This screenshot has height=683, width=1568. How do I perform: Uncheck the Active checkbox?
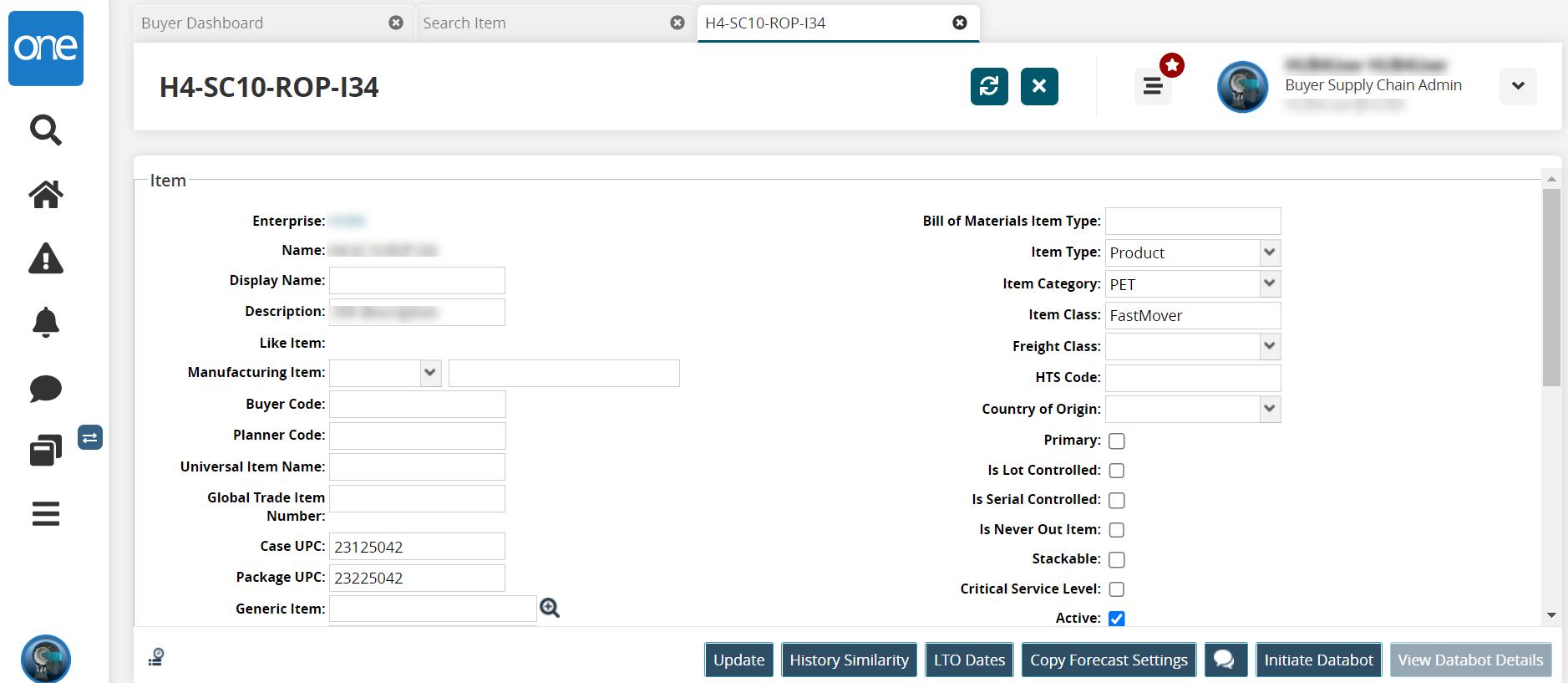tap(1117, 619)
